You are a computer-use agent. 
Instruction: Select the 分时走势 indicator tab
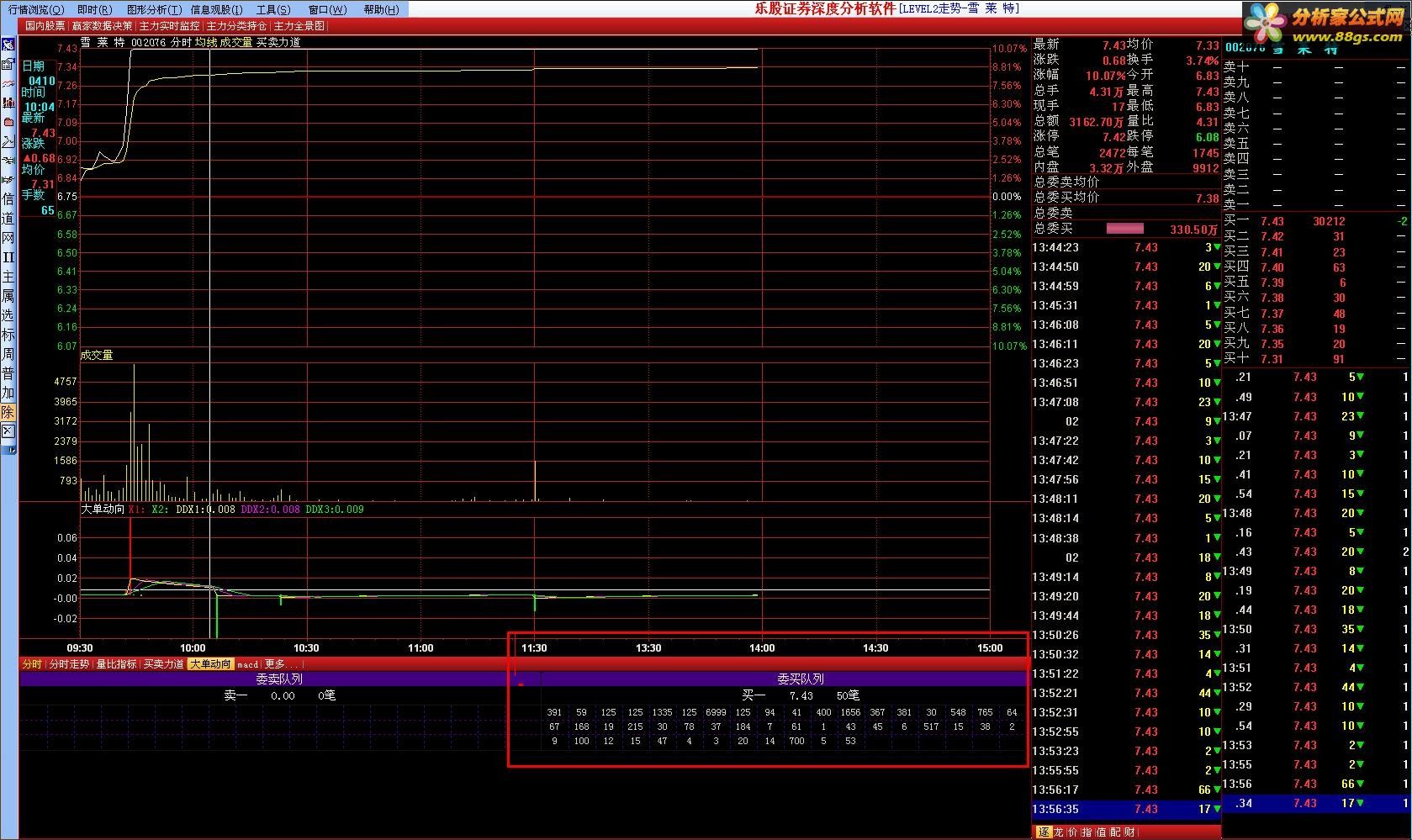[69, 664]
